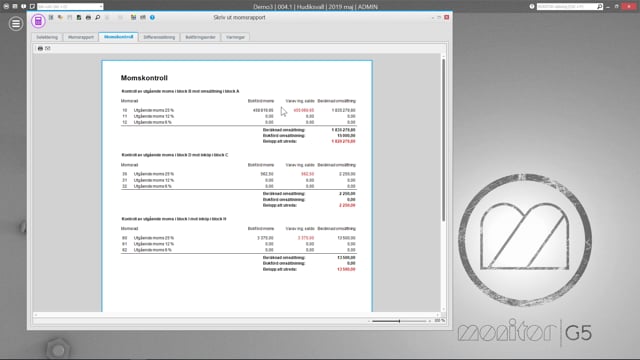Screen dimensions: 640x360
Task: Click the magnifier preview icon in the toolbar
Action: (x=98, y=18)
